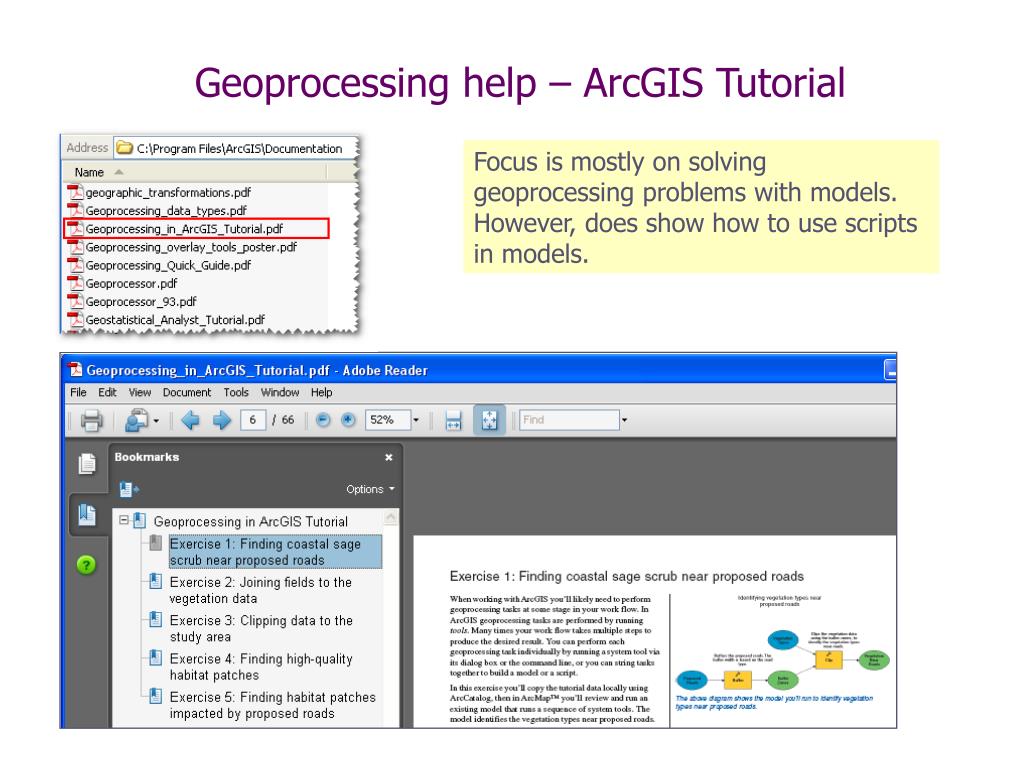This screenshot has width=1024, height=768.
Task: Select Exercise 5 habitat patches impacted bookmark
Action: tap(272, 705)
